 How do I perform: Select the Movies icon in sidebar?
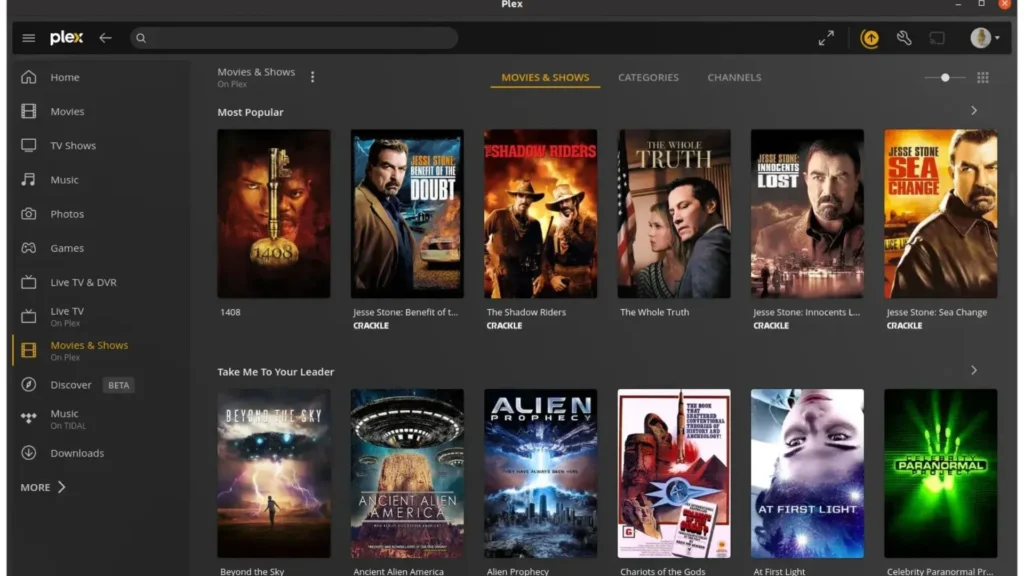[27, 111]
